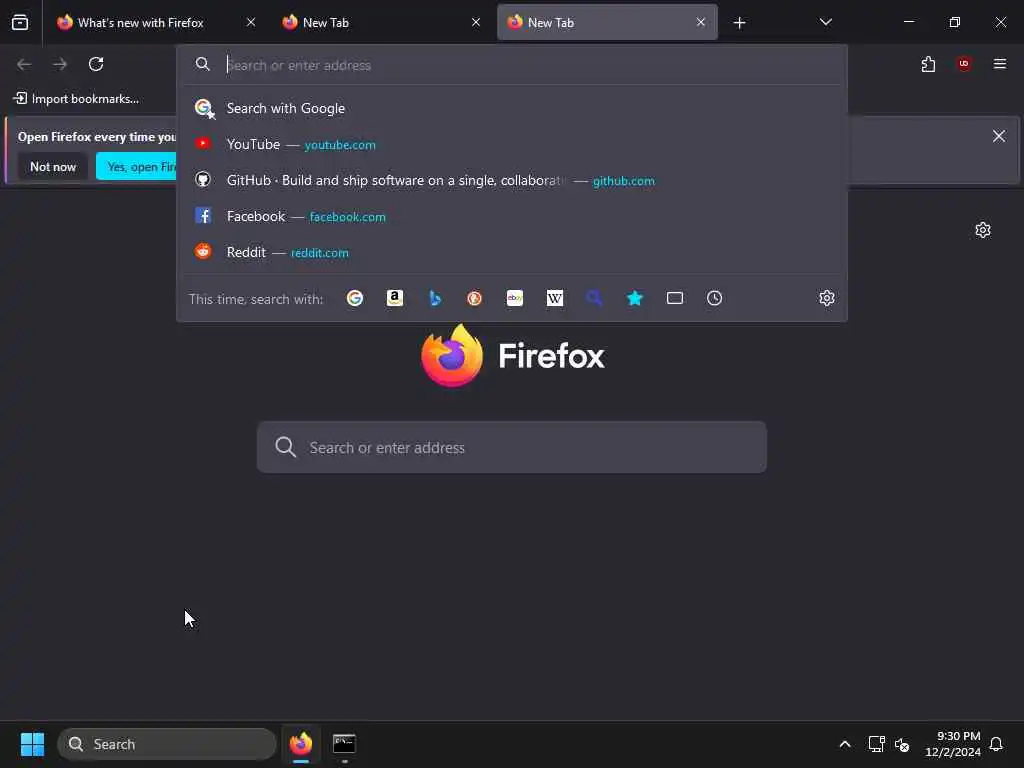The width and height of the screenshot is (1024, 768).
Task: Open the notifications bell icon
Action: 997,744
